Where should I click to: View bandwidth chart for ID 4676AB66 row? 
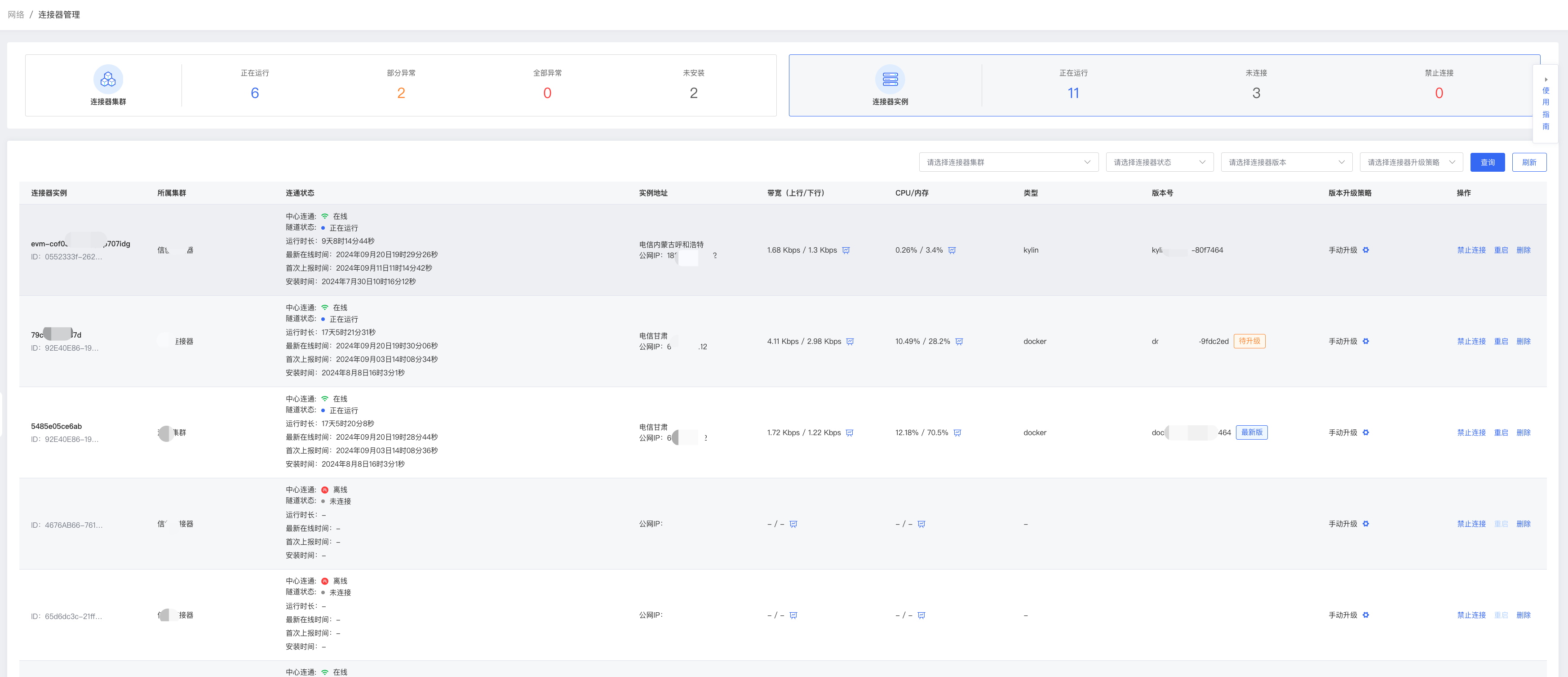coord(793,524)
